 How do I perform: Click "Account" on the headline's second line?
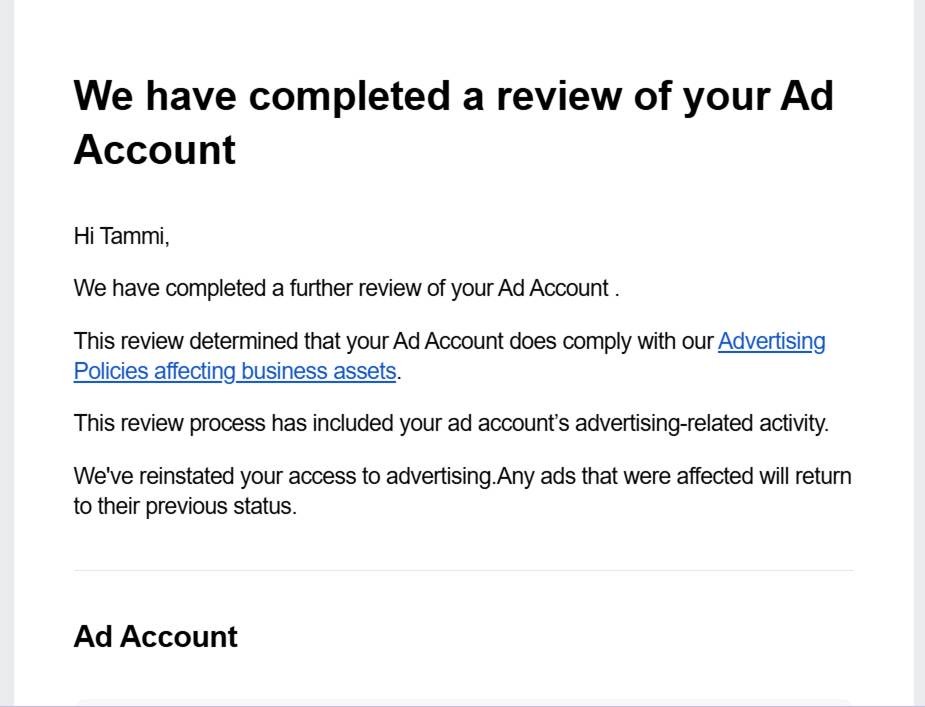click(154, 150)
